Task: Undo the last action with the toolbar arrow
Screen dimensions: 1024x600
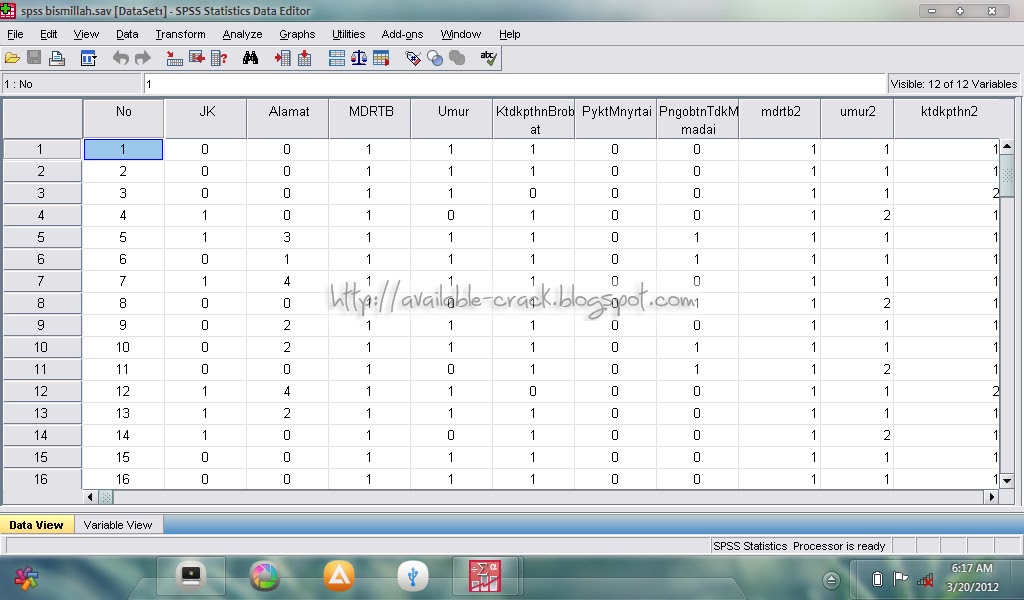Action: click(120, 58)
